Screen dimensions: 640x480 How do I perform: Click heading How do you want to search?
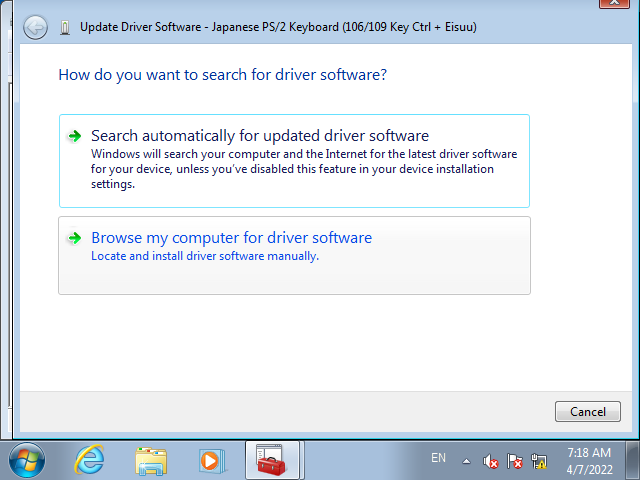pyautogui.click(x=222, y=75)
